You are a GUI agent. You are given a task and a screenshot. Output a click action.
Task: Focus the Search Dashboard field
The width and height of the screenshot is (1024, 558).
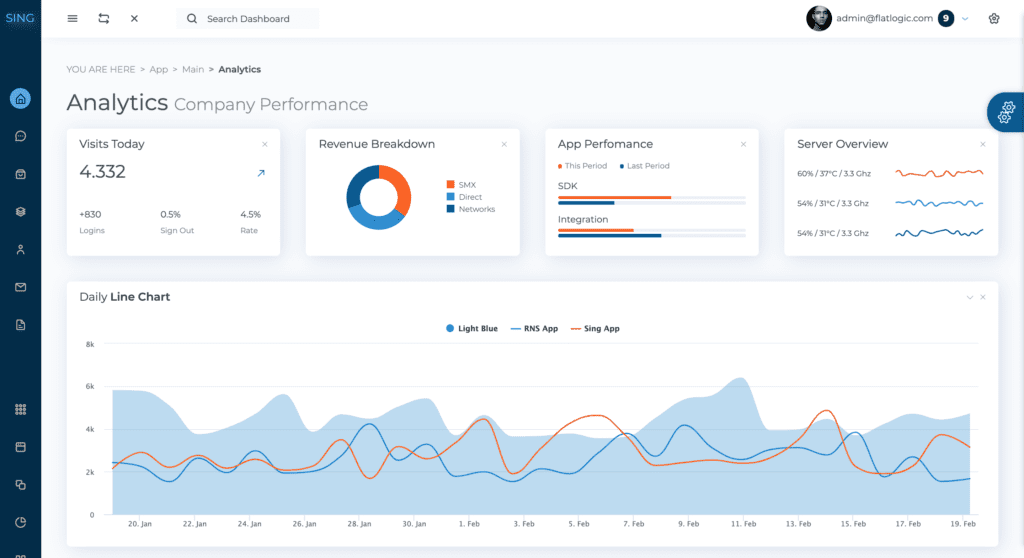248,18
